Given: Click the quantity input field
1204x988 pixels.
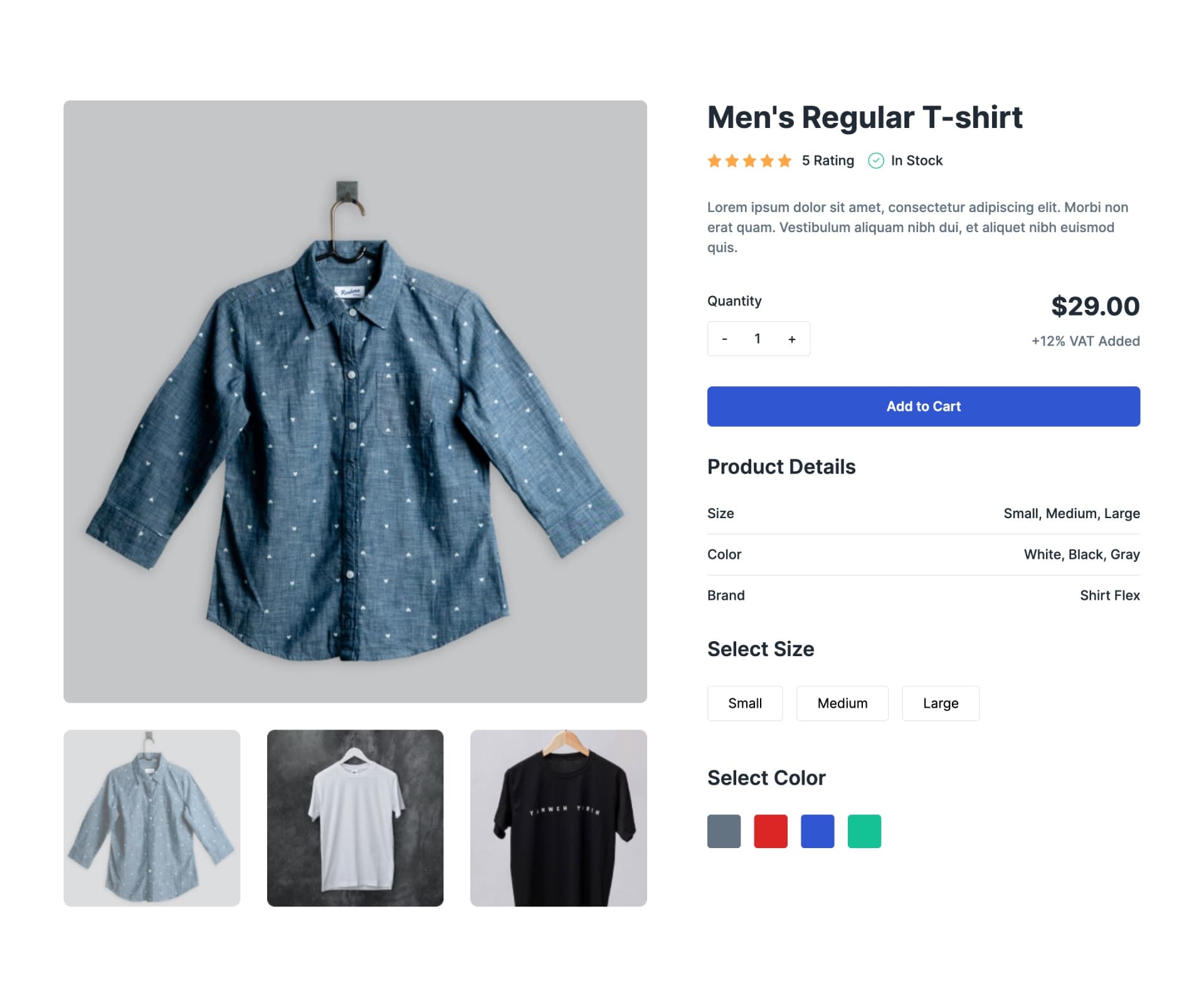Looking at the screenshot, I should click(x=757, y=339).
